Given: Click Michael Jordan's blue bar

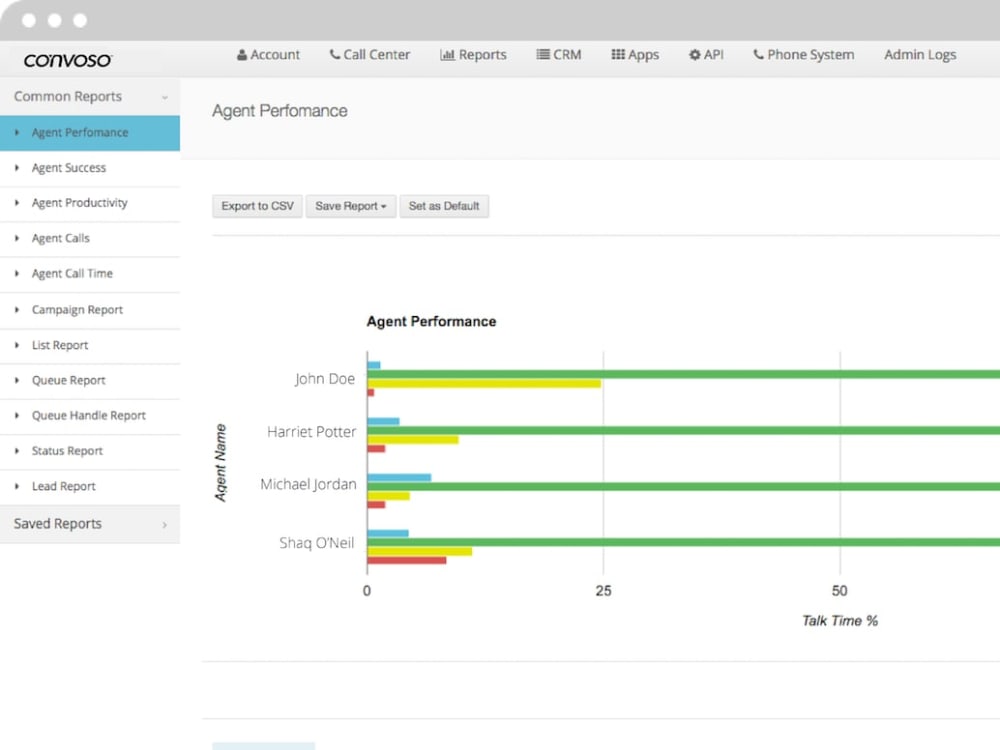Looking at the screenshot, I should [399, 478].
